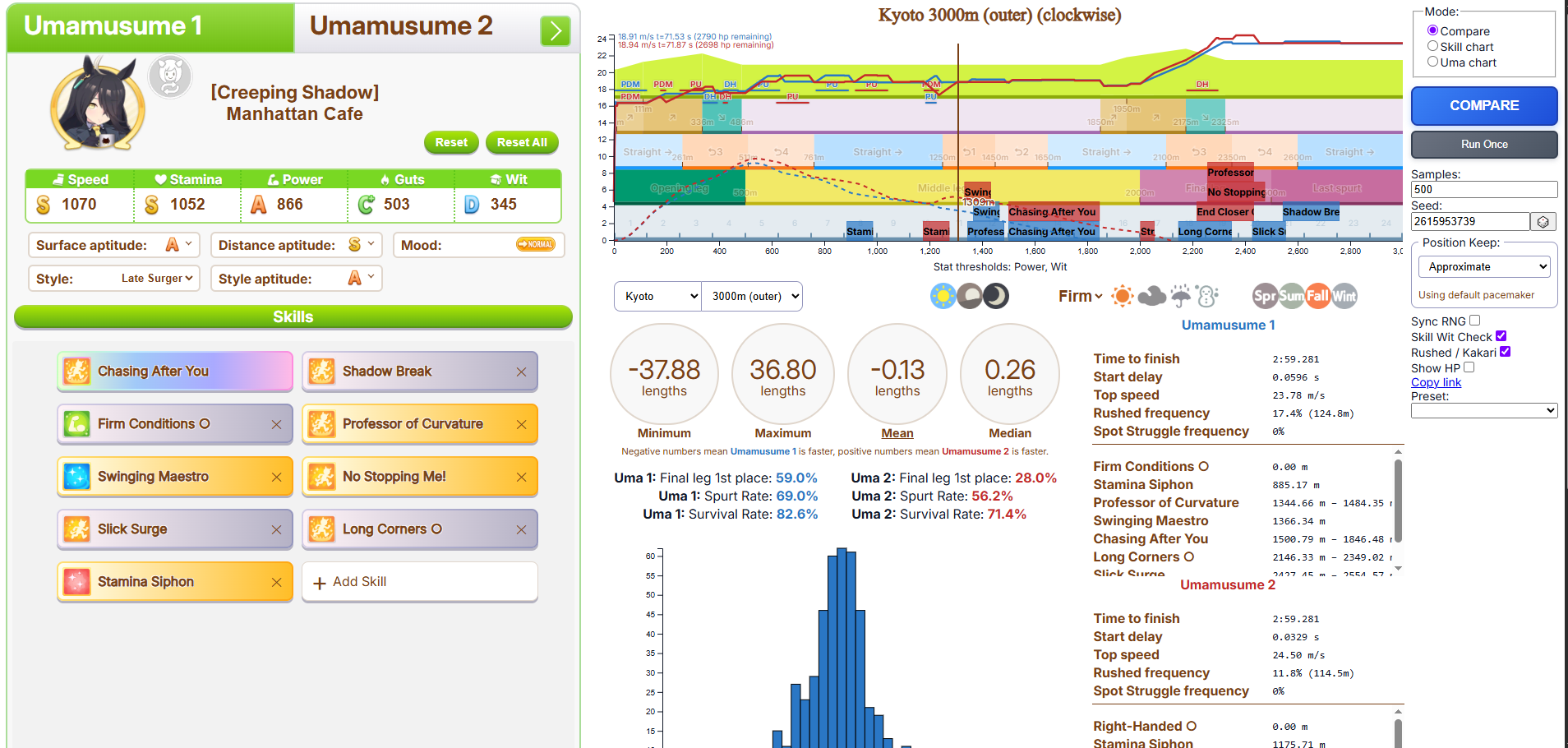Image resolution: width=1568 pixels, height=748 pixels.
Task: Click the Reset All button
Action: tap(522, 142)
